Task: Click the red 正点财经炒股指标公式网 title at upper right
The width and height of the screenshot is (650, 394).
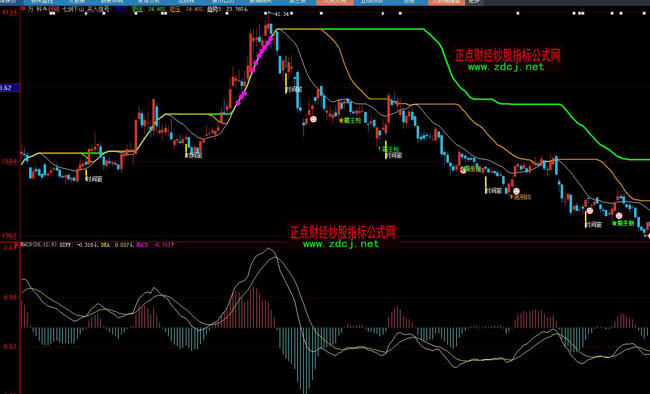Action: pyautogui.click(x=508, y=55)
